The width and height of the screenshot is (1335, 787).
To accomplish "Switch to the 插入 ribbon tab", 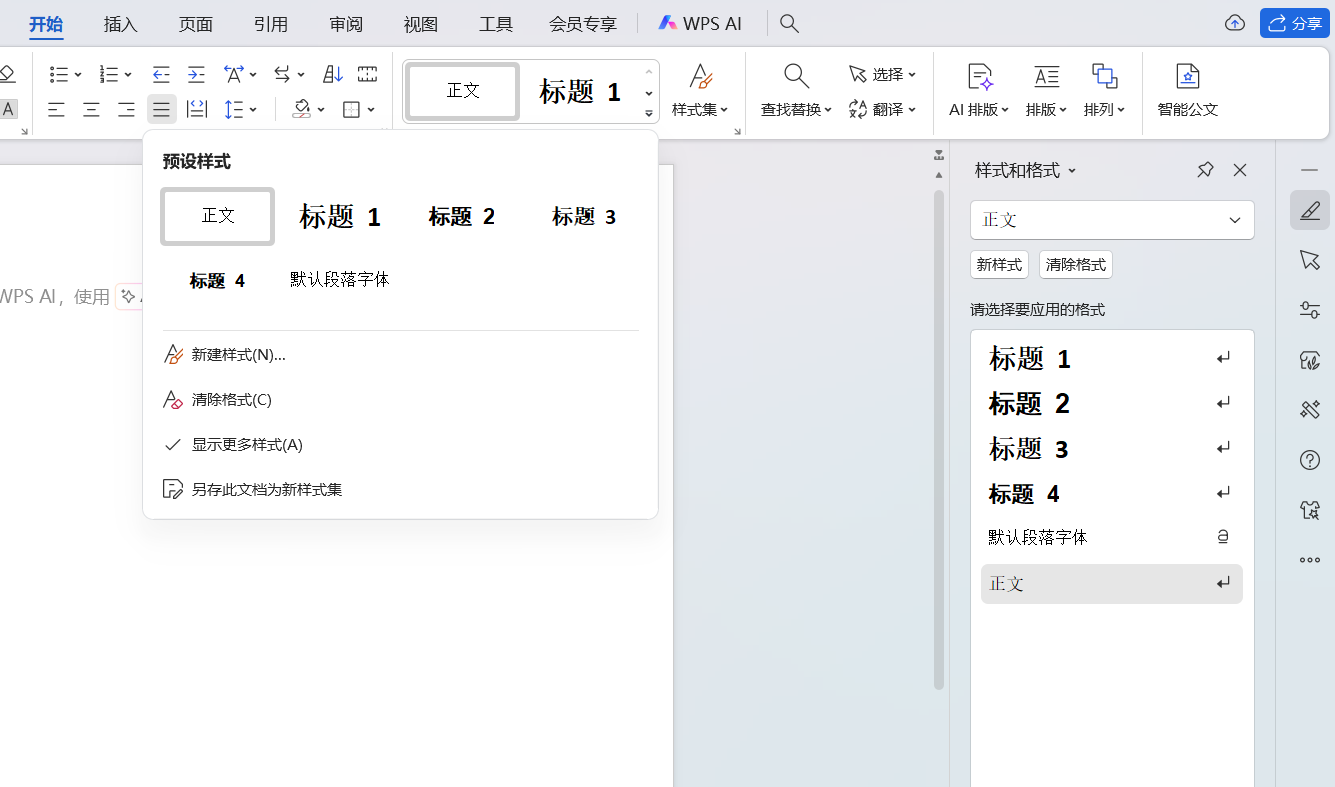I will 120,24.
